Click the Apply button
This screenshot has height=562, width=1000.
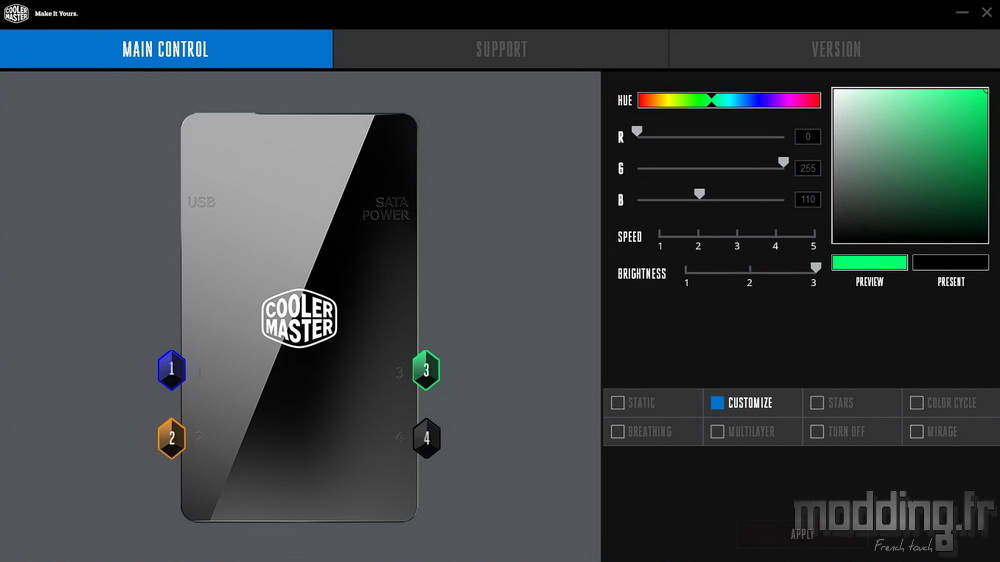click(x=802, y=534)
